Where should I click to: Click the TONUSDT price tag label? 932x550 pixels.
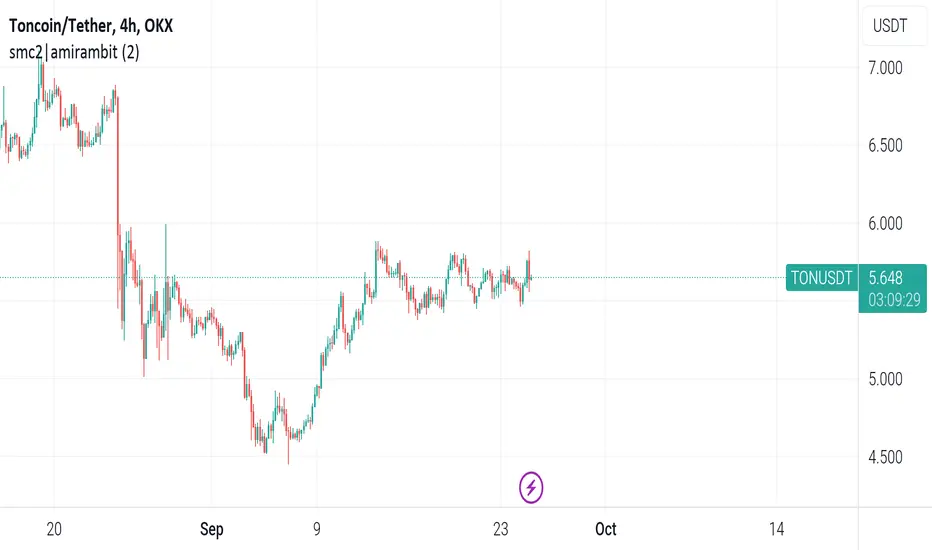[821, 278]
